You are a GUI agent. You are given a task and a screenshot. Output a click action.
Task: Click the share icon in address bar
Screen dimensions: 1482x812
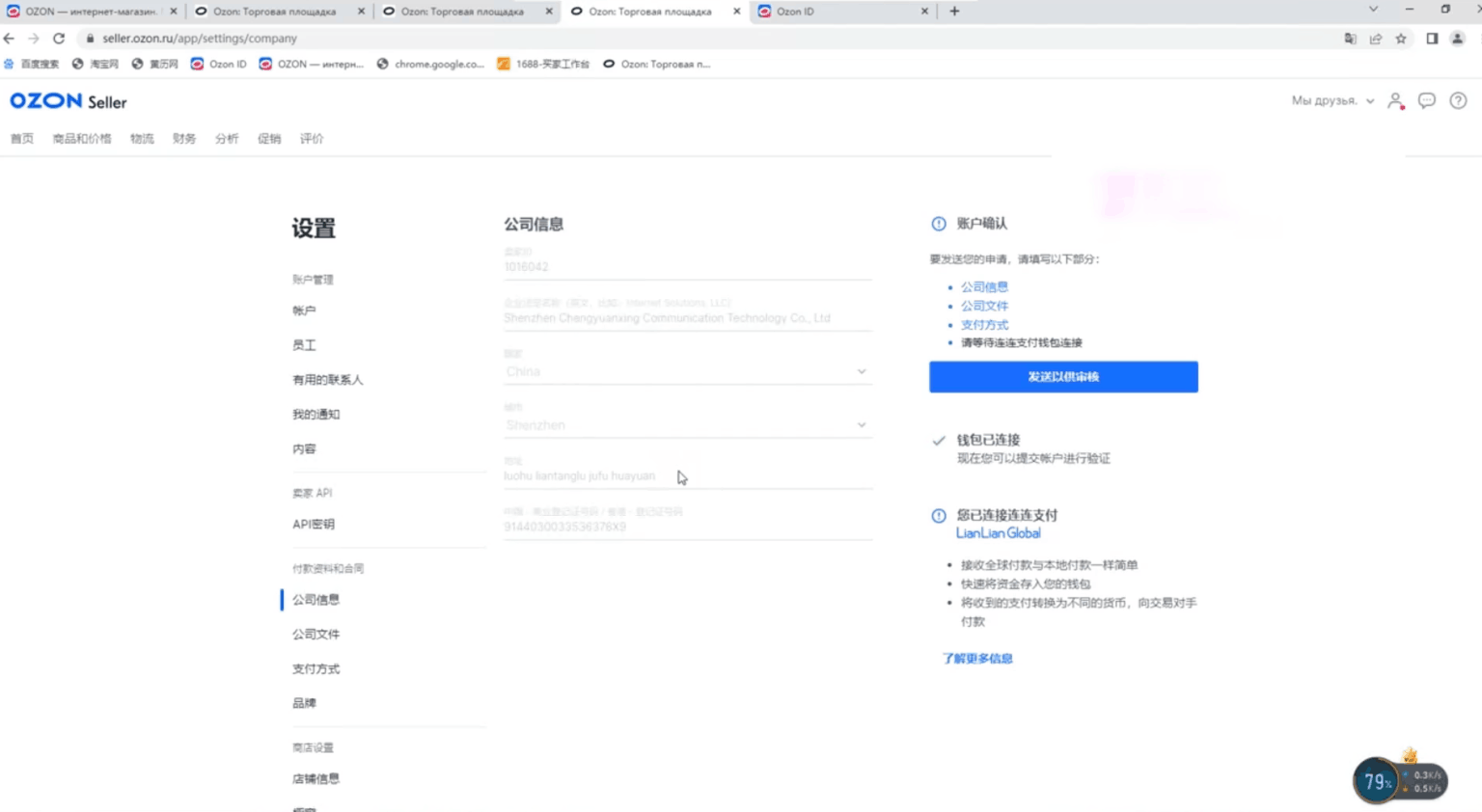[1376, 39]
